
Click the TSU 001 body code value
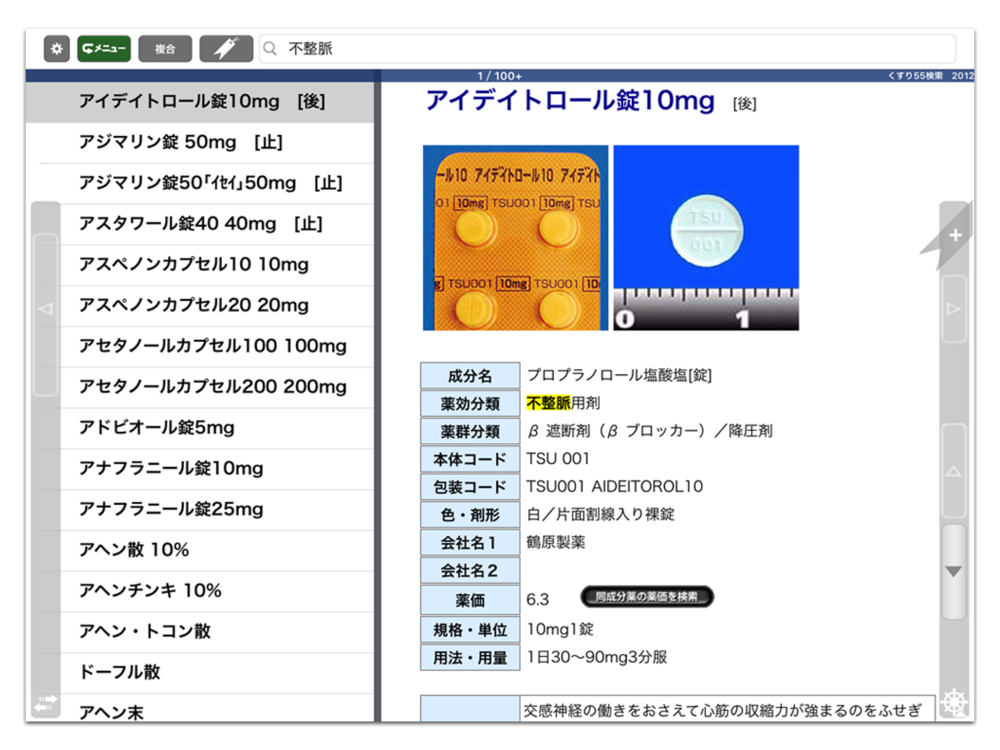pos(558,459)
